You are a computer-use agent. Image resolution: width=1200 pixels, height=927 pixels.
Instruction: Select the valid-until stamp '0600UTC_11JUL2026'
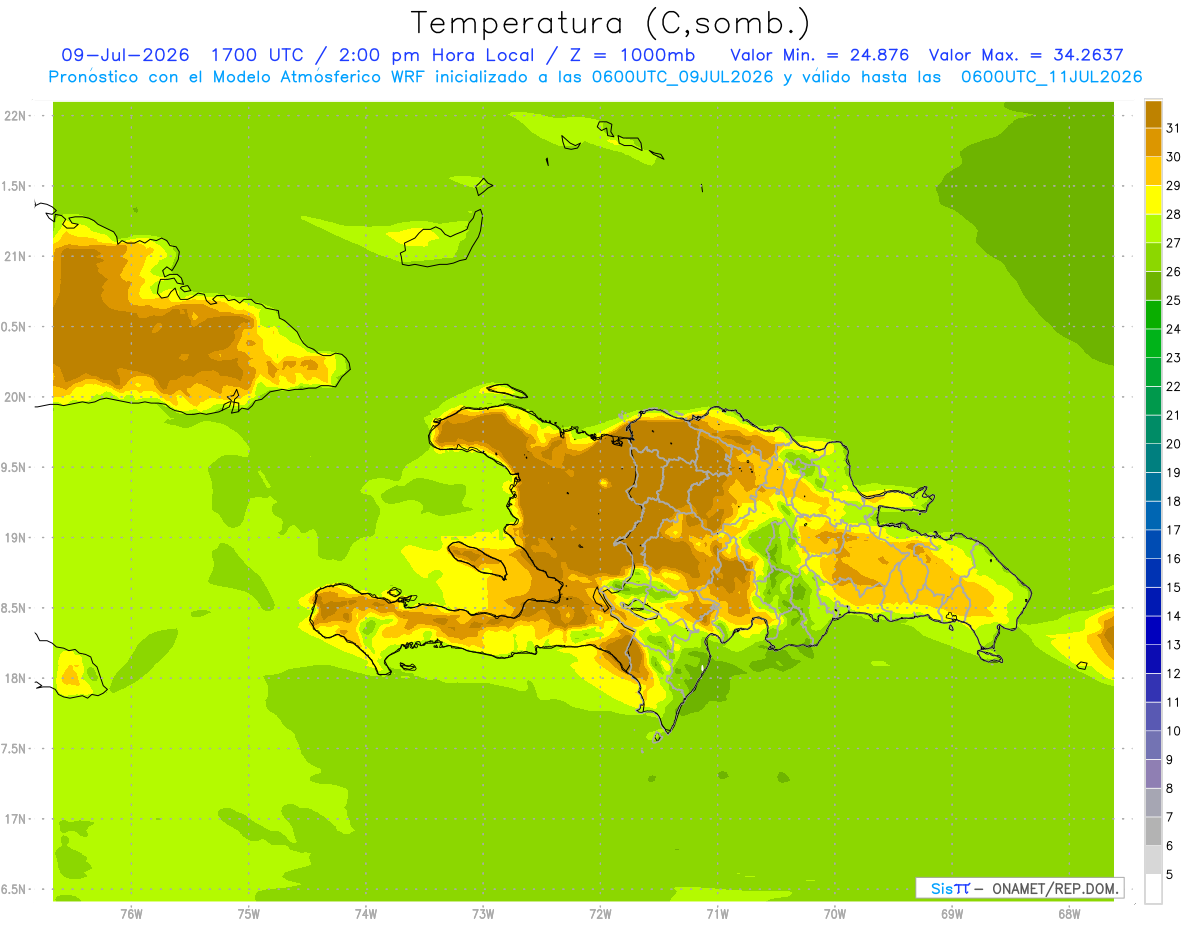[1051, 77]
